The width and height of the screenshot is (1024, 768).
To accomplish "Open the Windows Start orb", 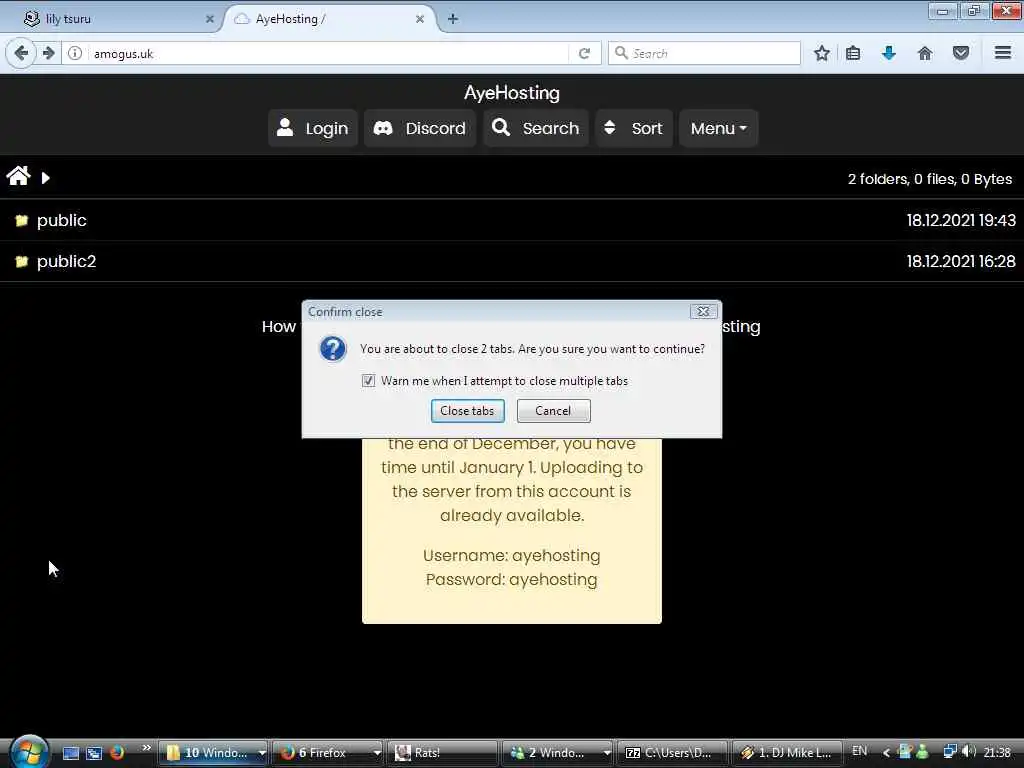I will pos(29,751).
